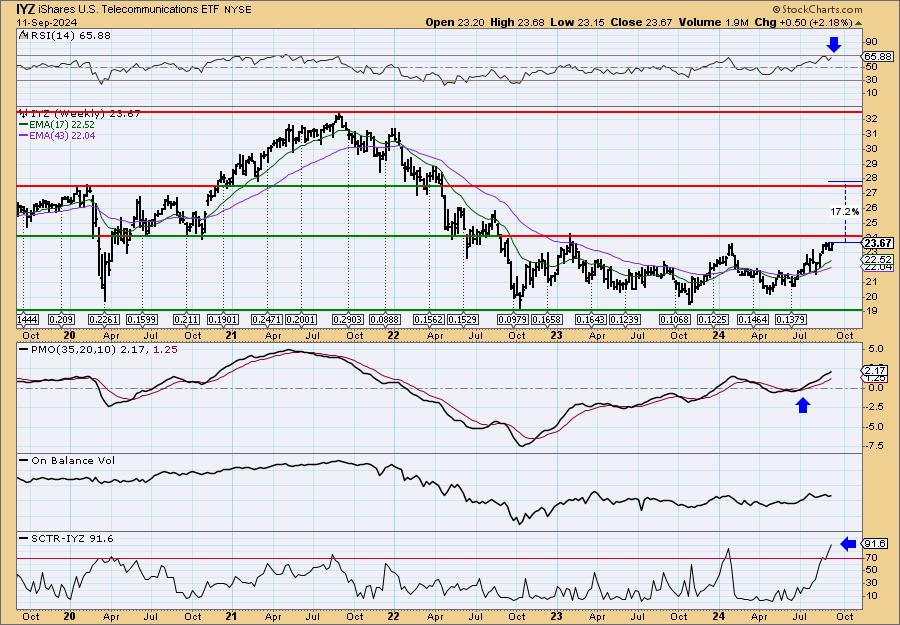This screenshot has width=900, height=625.
Task: Click the 0.1068 volume figure
Action: (x=673, y=319)
